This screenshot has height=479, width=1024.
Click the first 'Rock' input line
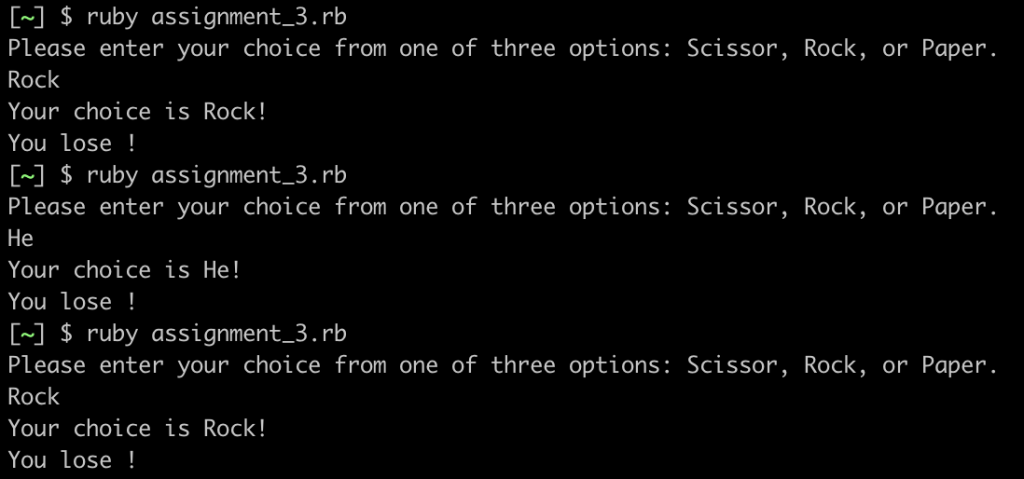click(x=34, y=80)
